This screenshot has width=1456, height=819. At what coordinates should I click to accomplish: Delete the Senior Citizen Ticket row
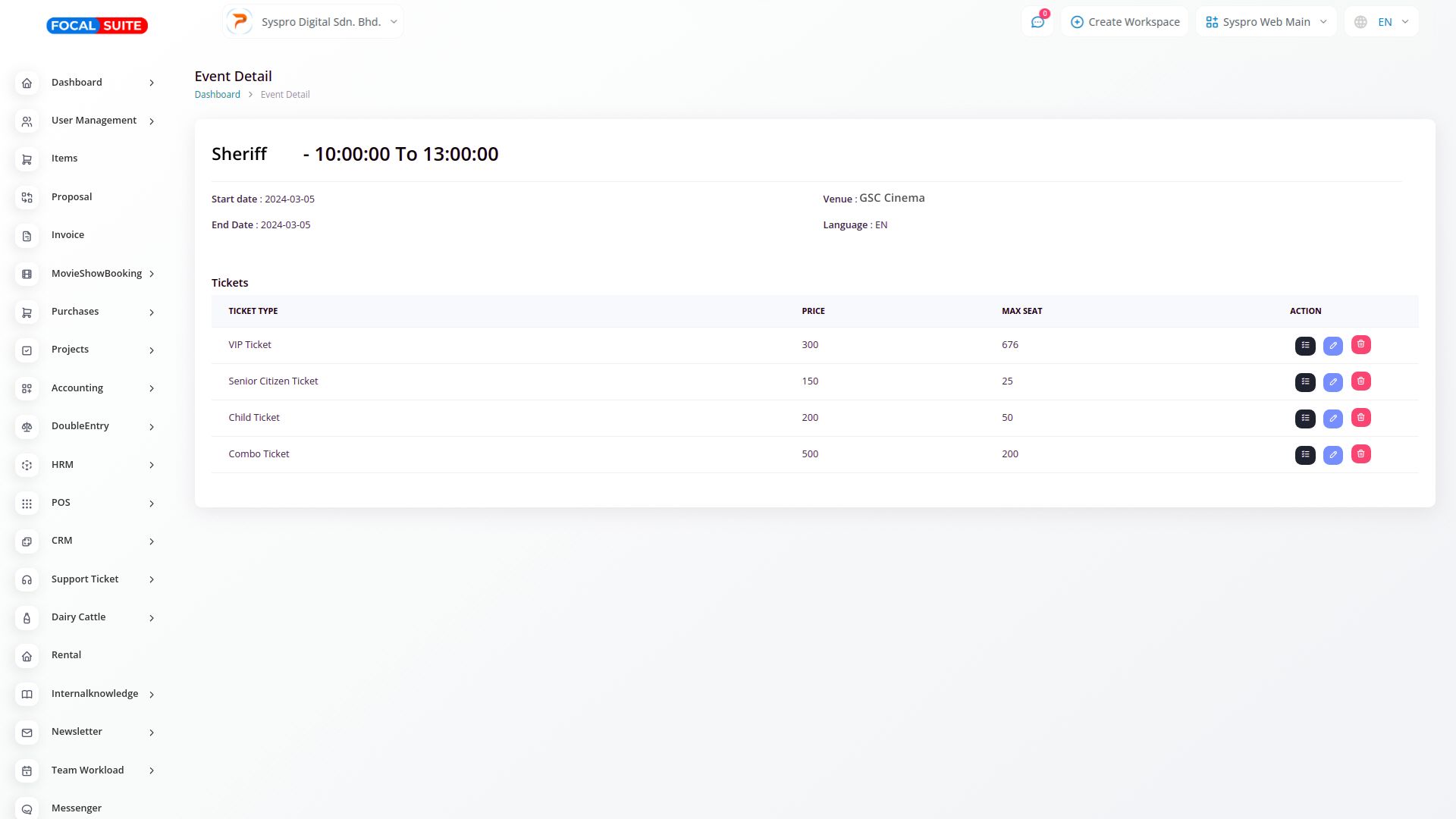[1360, 381]
